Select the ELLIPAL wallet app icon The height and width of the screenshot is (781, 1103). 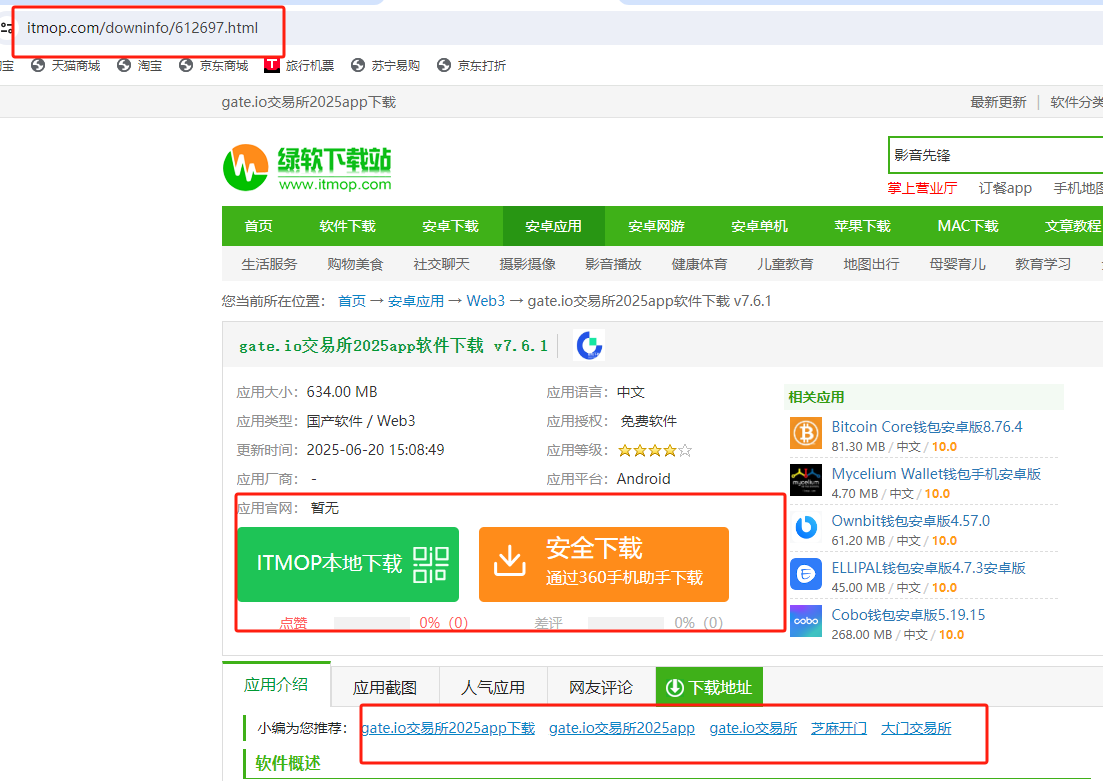805,574
